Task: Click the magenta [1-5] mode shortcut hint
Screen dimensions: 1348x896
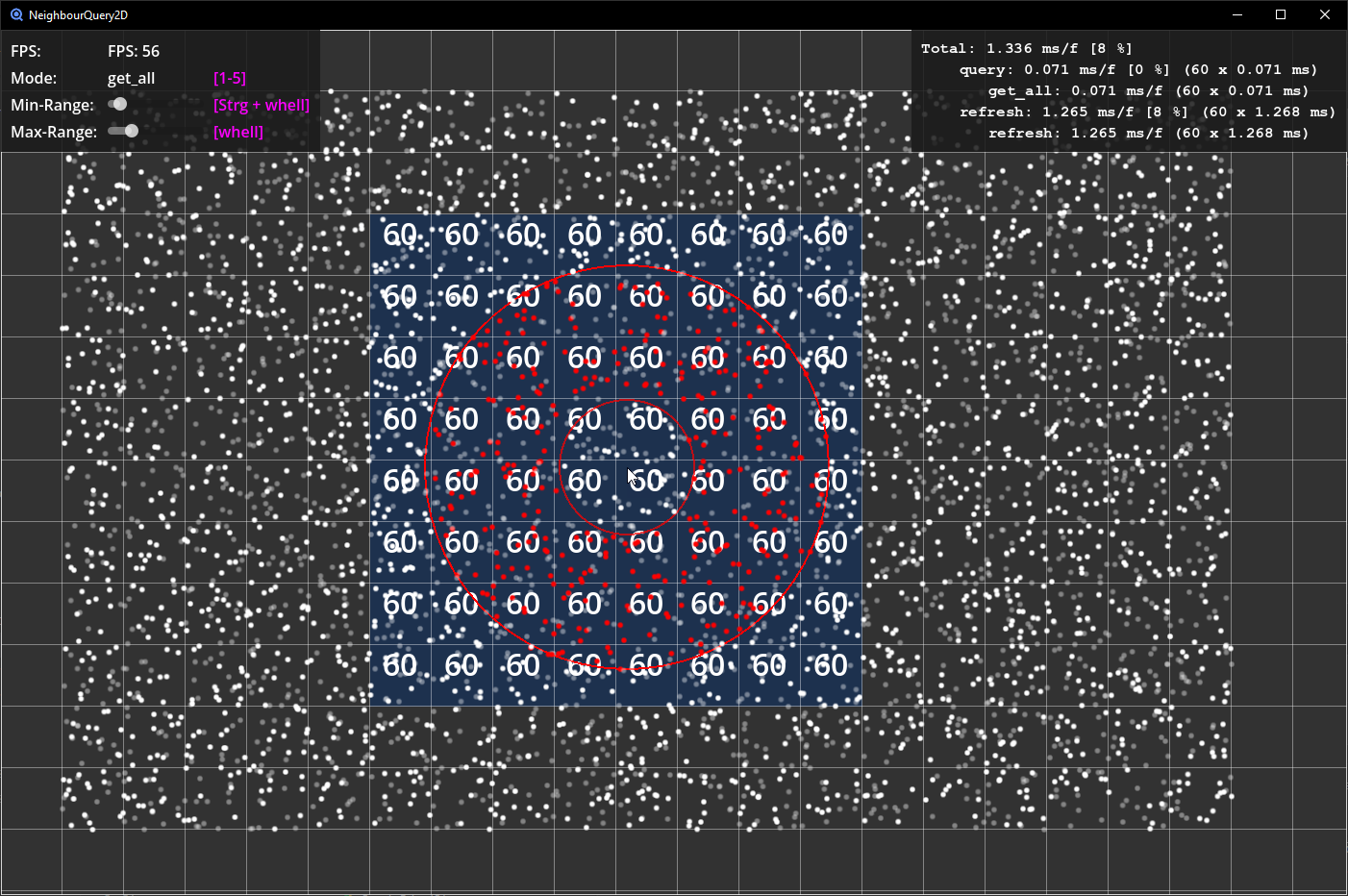Action: coord(230,78)
